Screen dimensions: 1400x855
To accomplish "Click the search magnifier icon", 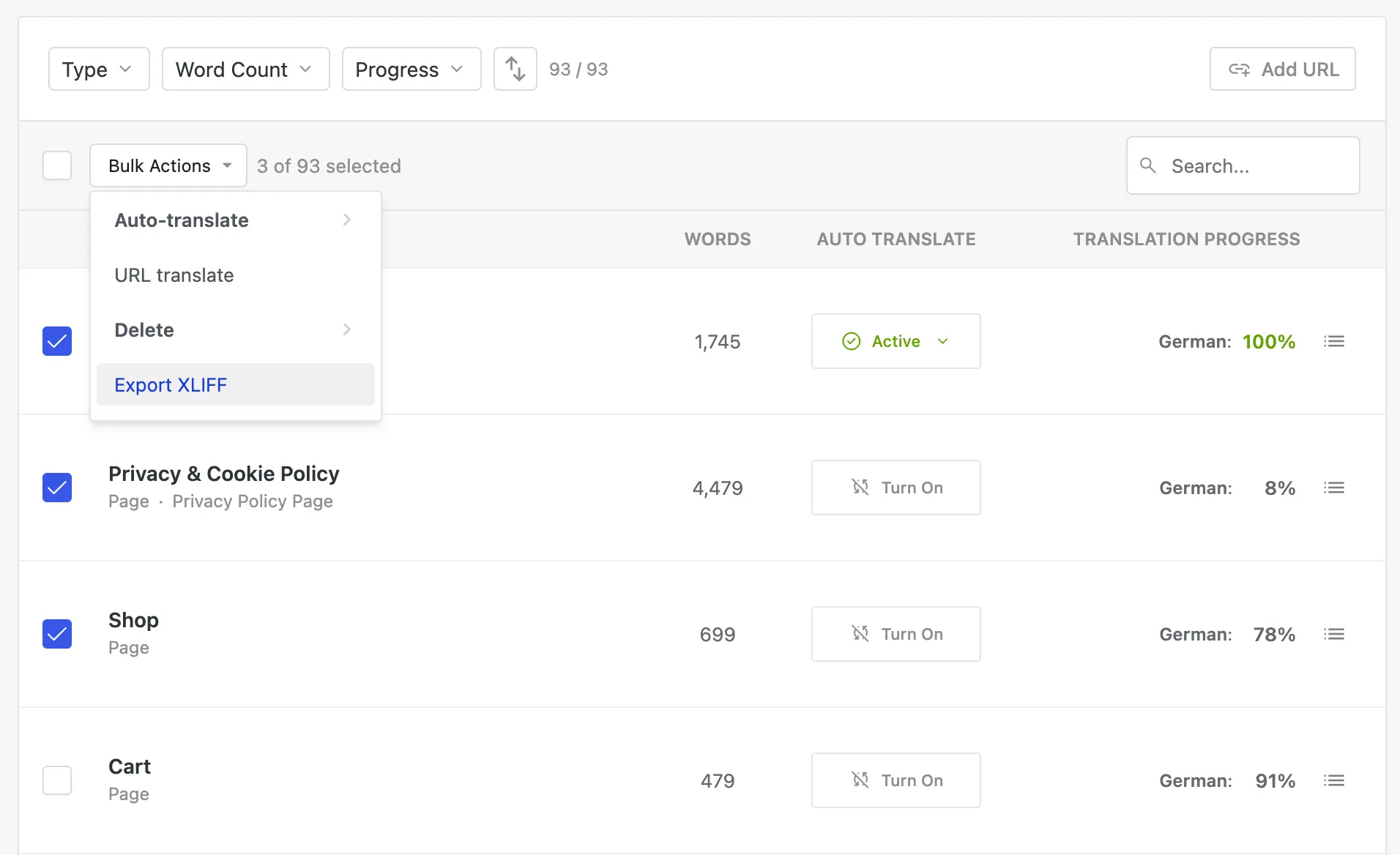I will point(1148,165).
